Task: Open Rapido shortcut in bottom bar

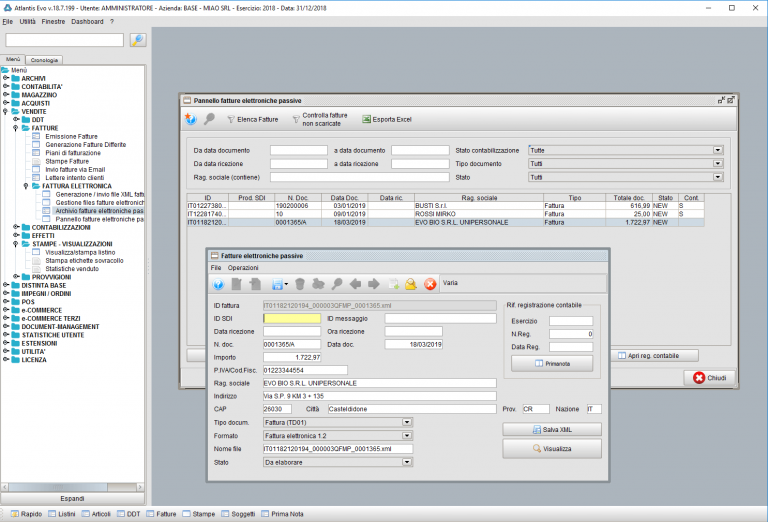Action: [26, 514]
